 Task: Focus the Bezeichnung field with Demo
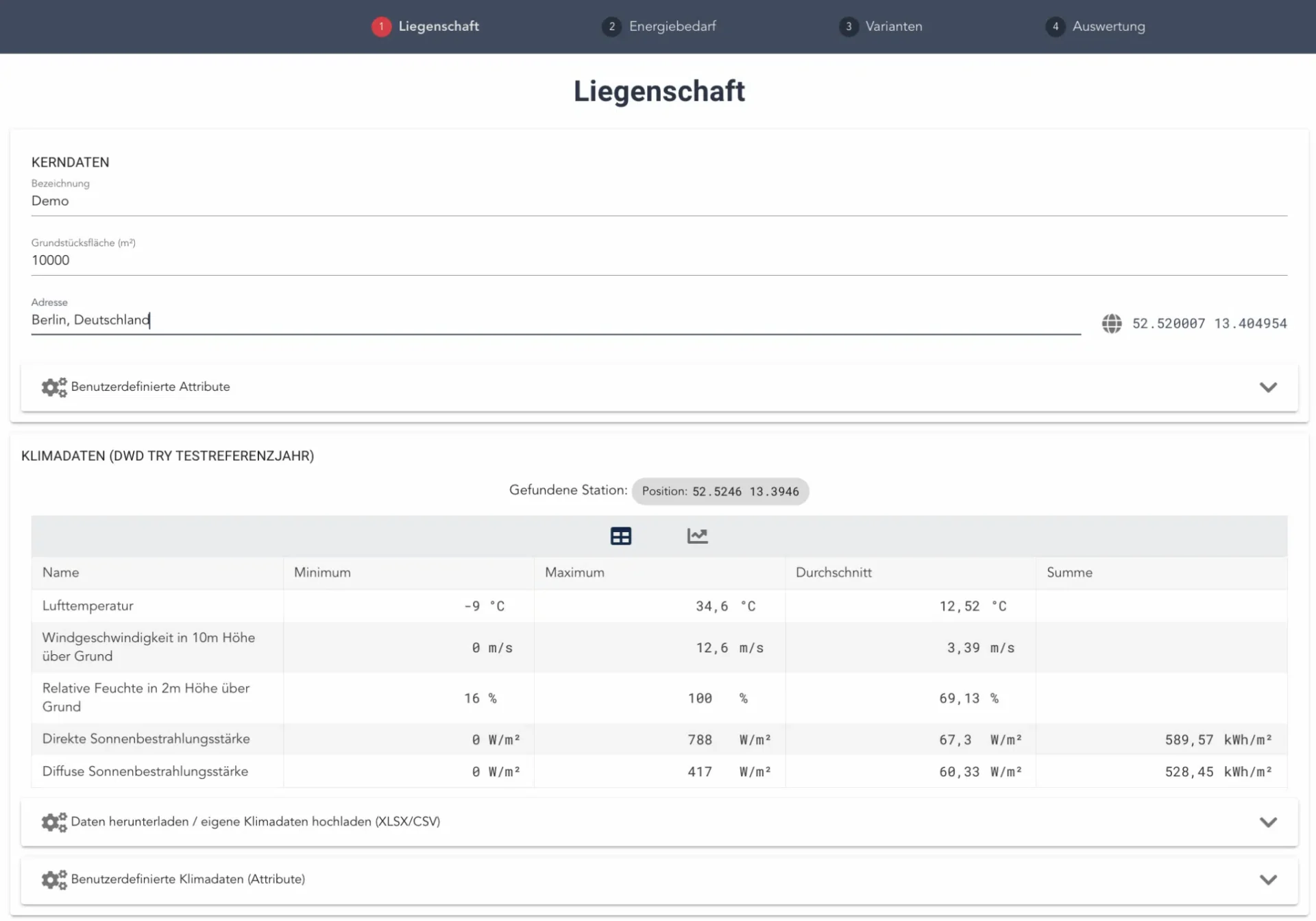[x=658, y=201]
